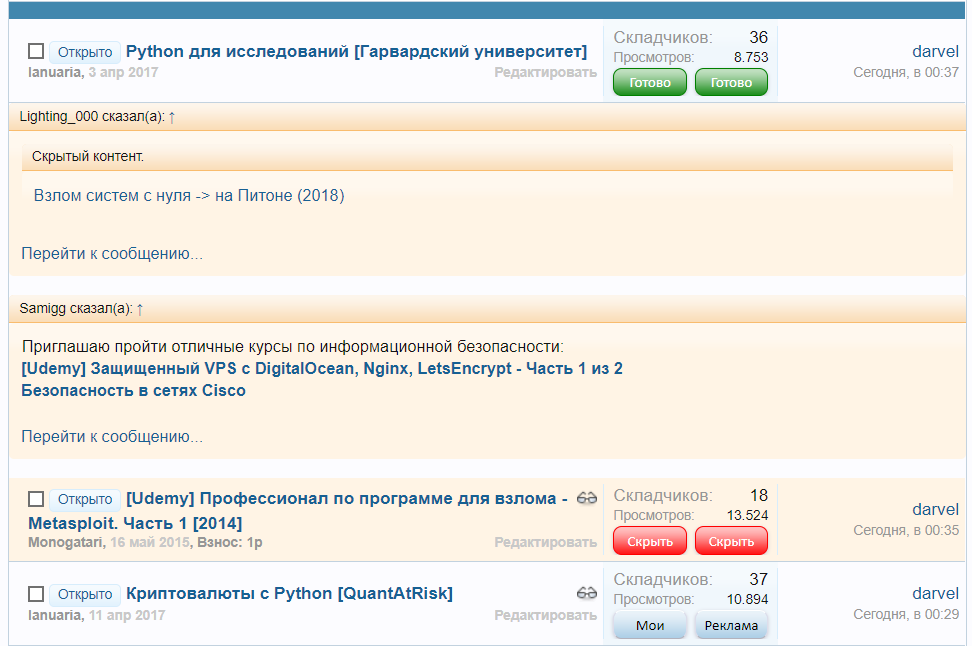Click the Просмотров value 10.894
Viewport: 972px width, 646px height.
coord(747,600)
